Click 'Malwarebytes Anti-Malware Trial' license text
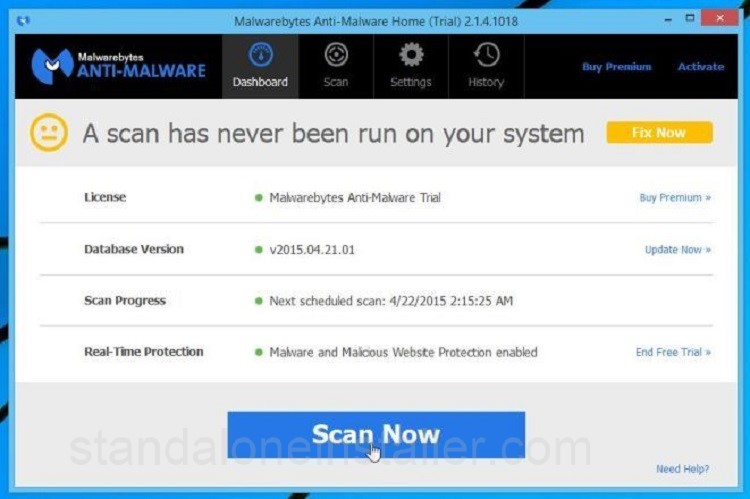 tap(355, 198)
